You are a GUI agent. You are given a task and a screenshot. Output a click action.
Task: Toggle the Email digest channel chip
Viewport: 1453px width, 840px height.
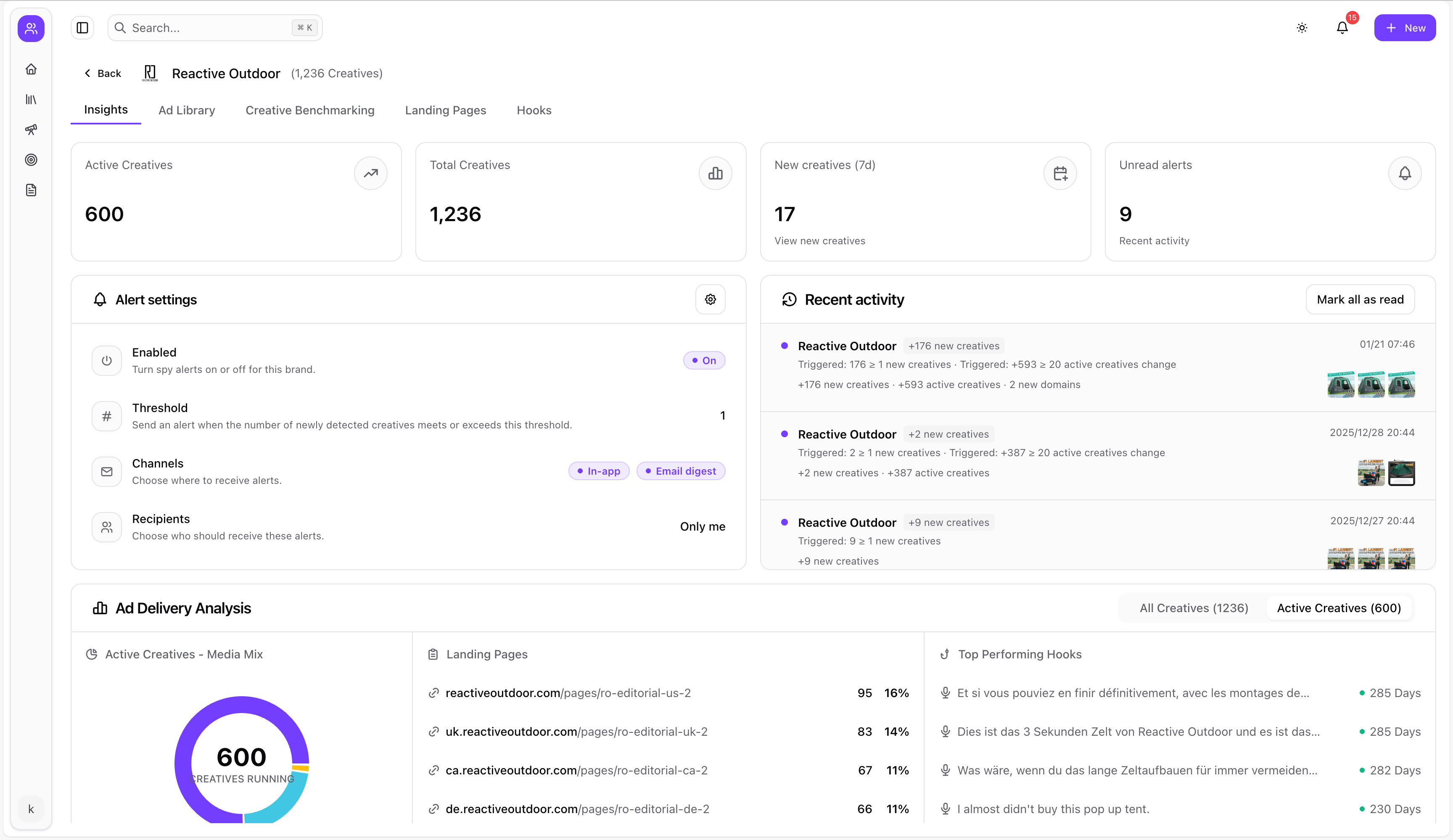pyautogui.click(x=680, y=471)
